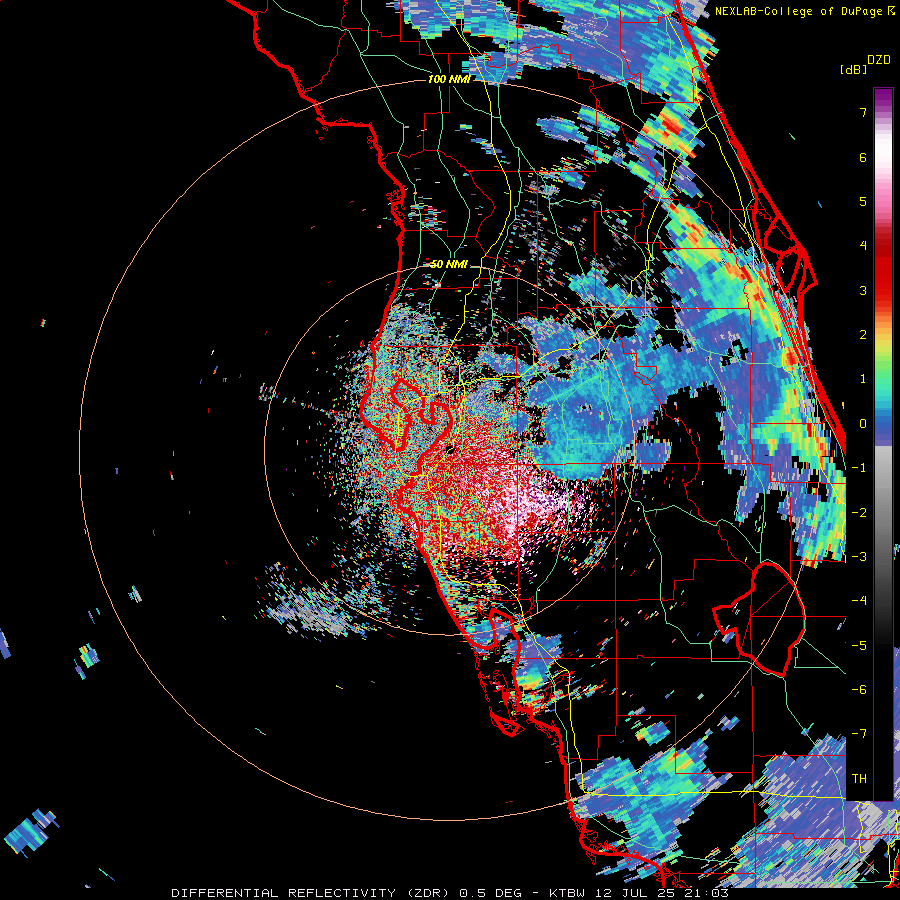Viewport: 900px width, 900px height.
Task: Click the 100 NMI range ring label
Action: click(x=449, y=79)
